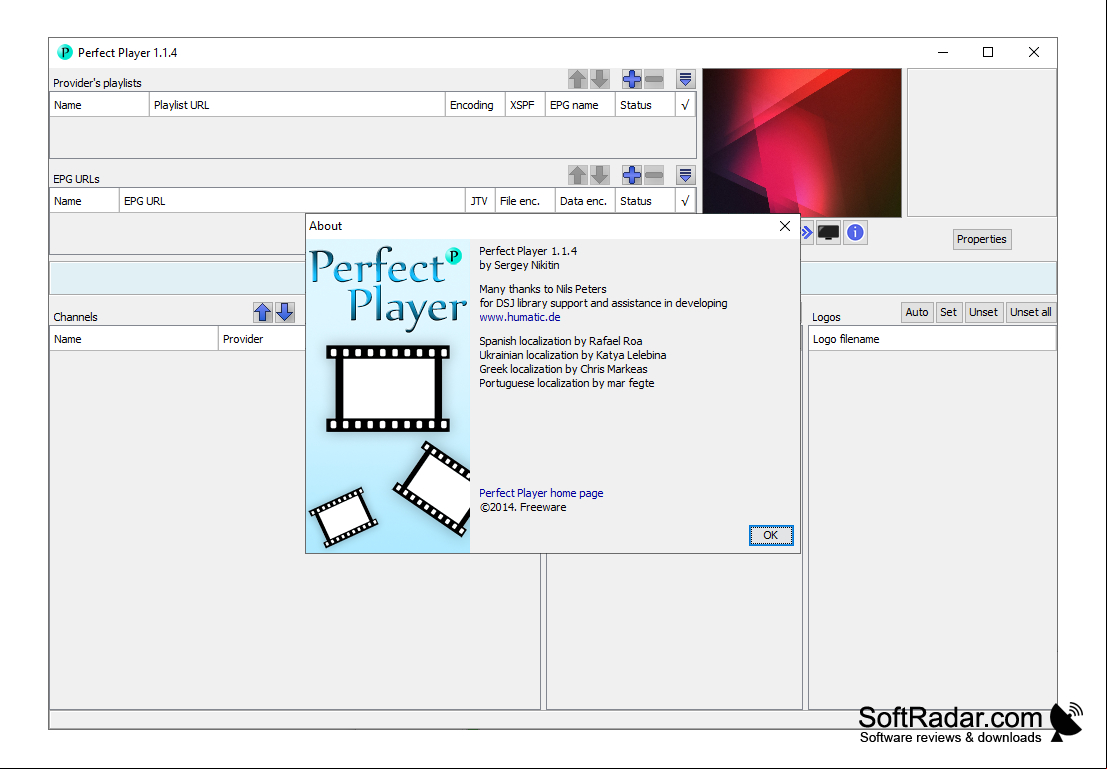This screenshot has width=1107, height=769.
Task: Click File enc. column header
Action: point(525,201)
